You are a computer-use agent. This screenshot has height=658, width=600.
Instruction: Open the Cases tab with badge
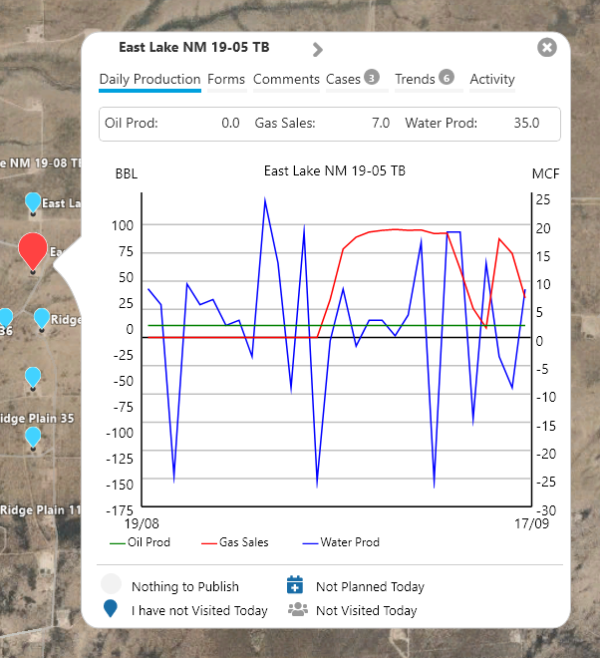[353, 78]
